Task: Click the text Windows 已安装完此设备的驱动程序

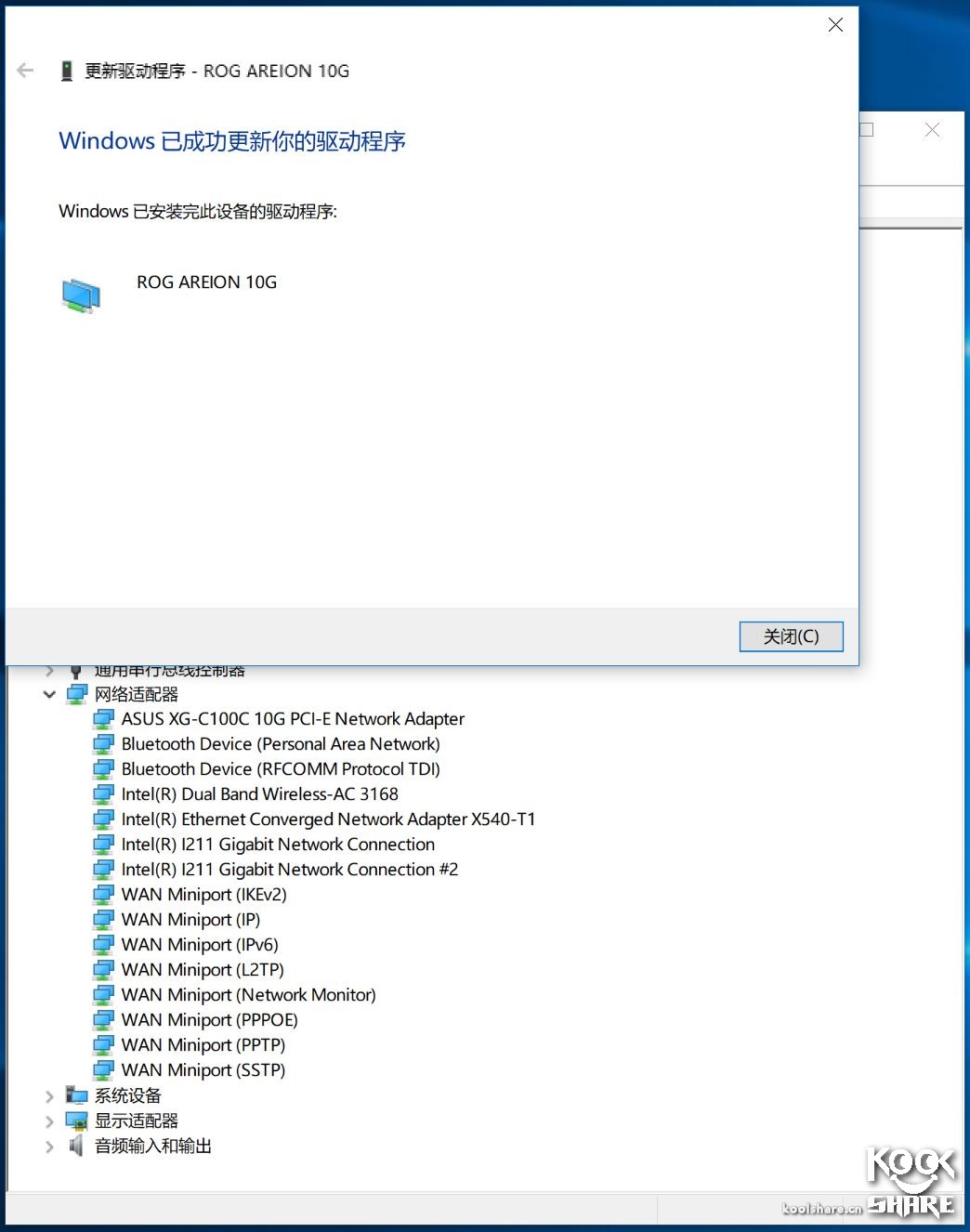Action: [198, 212]
